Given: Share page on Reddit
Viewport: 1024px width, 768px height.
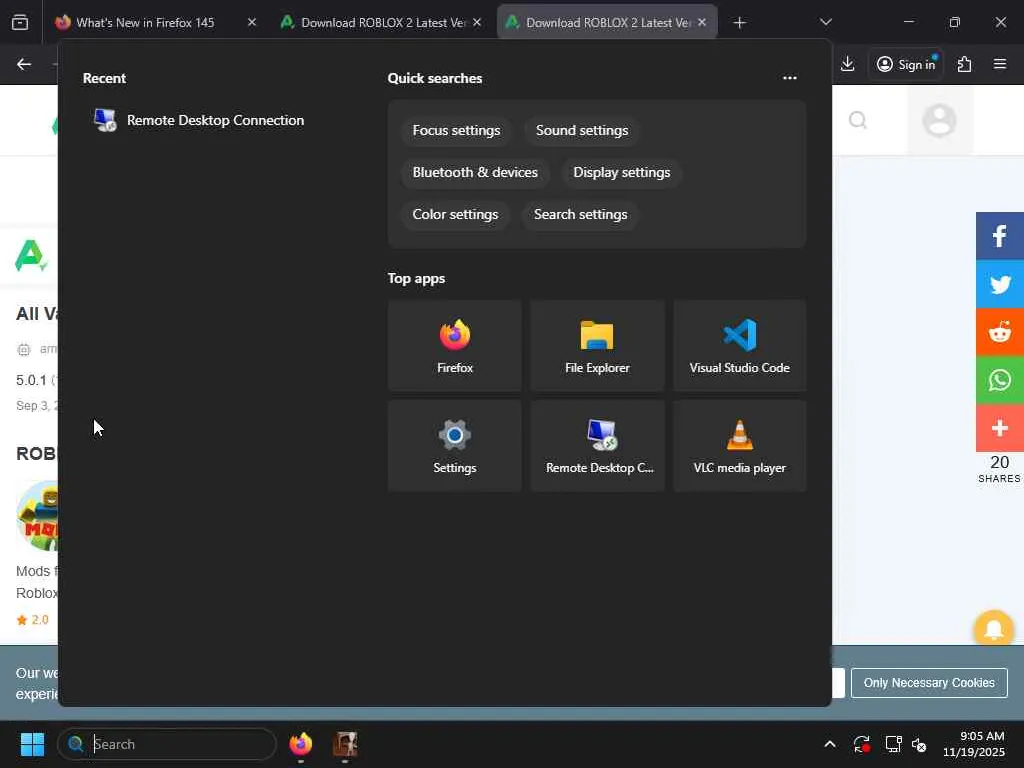Looking at the screenshot, I should [x=1000, y=332].
